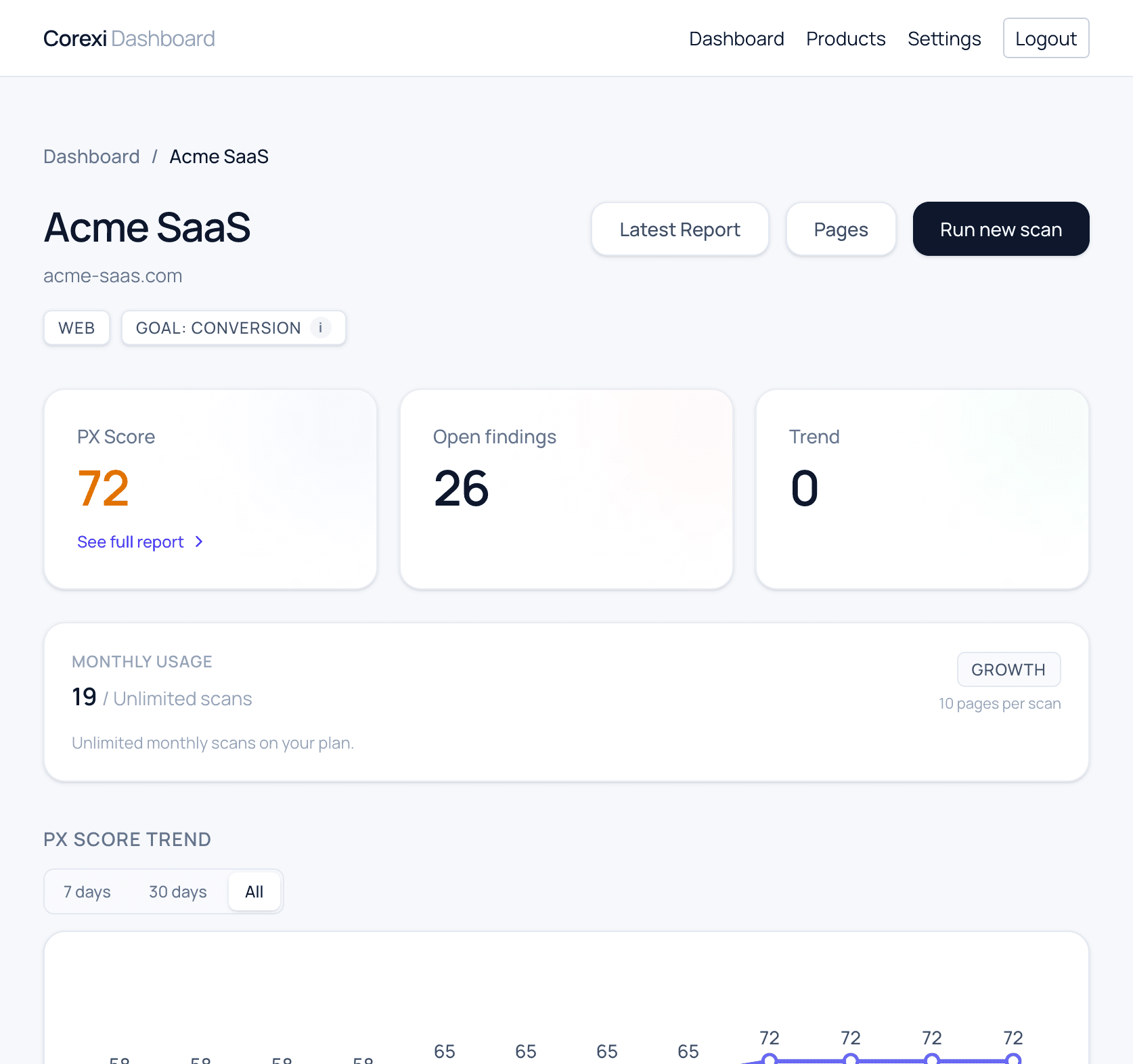
Task: Open Dashboard in the top navigation
Action: coord(736,39)
